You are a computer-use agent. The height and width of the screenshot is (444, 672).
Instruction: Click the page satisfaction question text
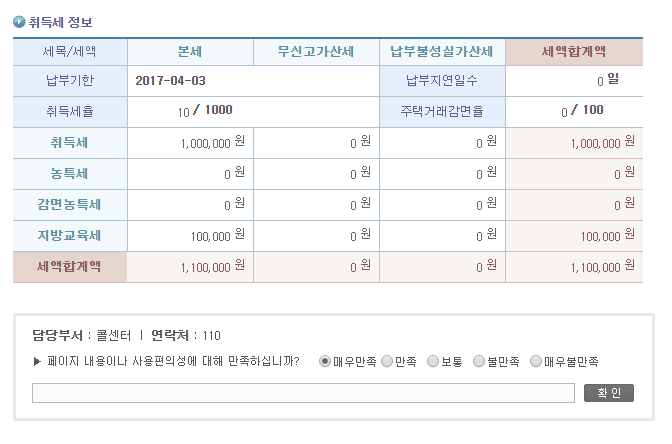tap(173, 362)
